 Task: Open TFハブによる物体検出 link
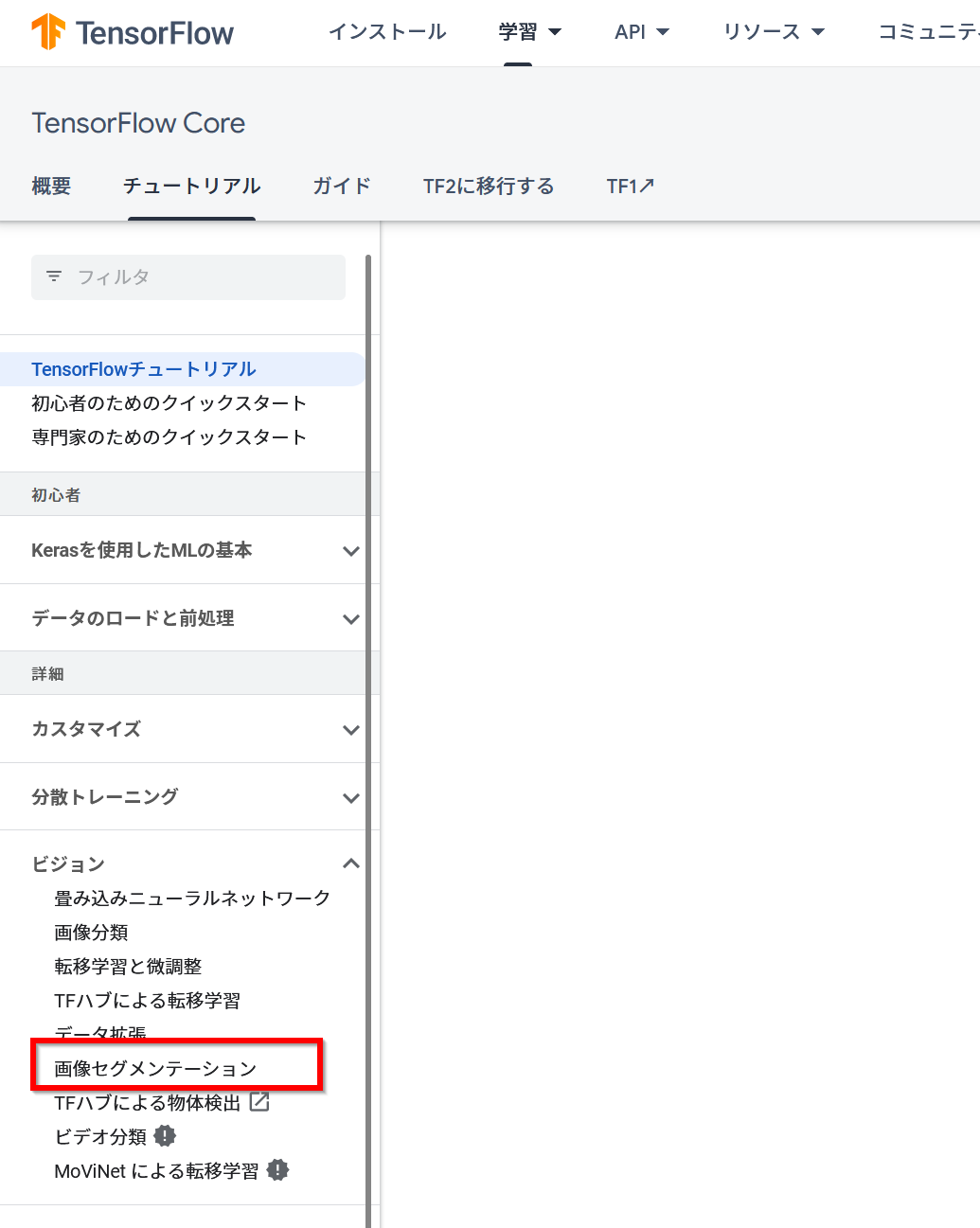tap(148, 1102)
